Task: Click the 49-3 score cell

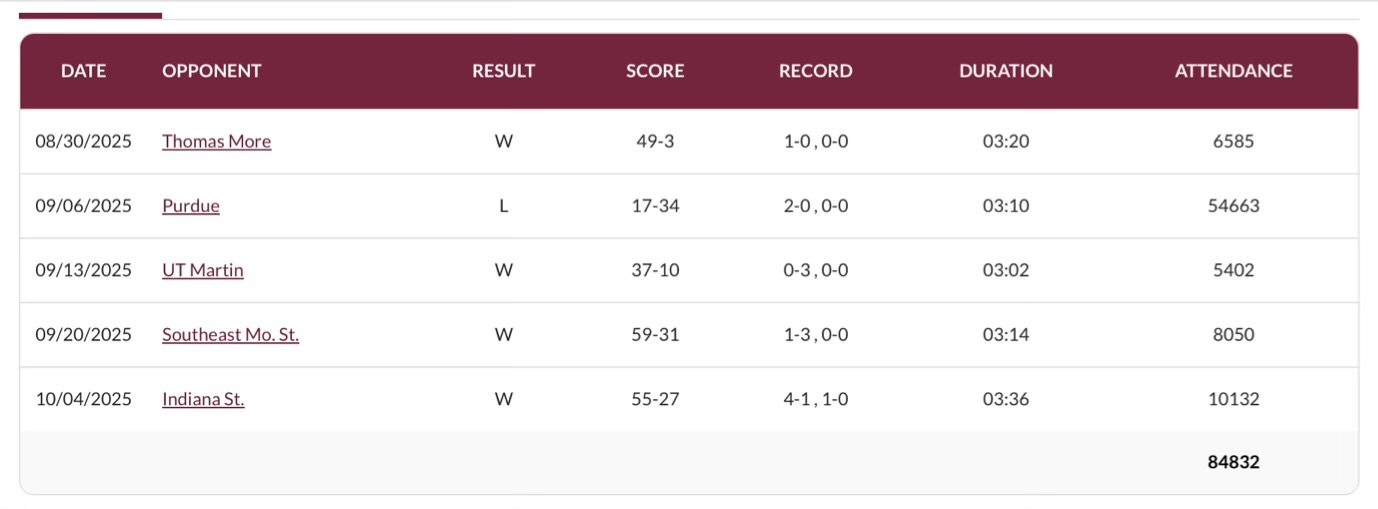Action: click(x=655, y=141)
